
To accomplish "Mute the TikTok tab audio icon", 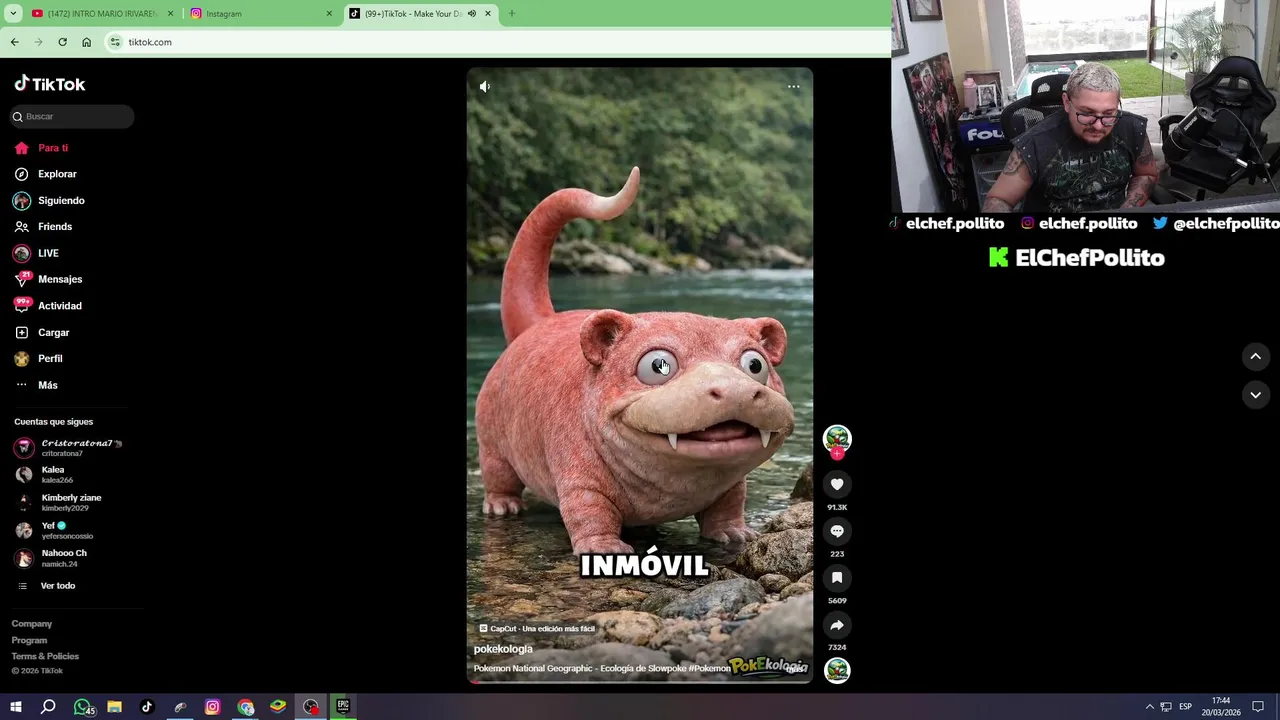I will 471,14.
